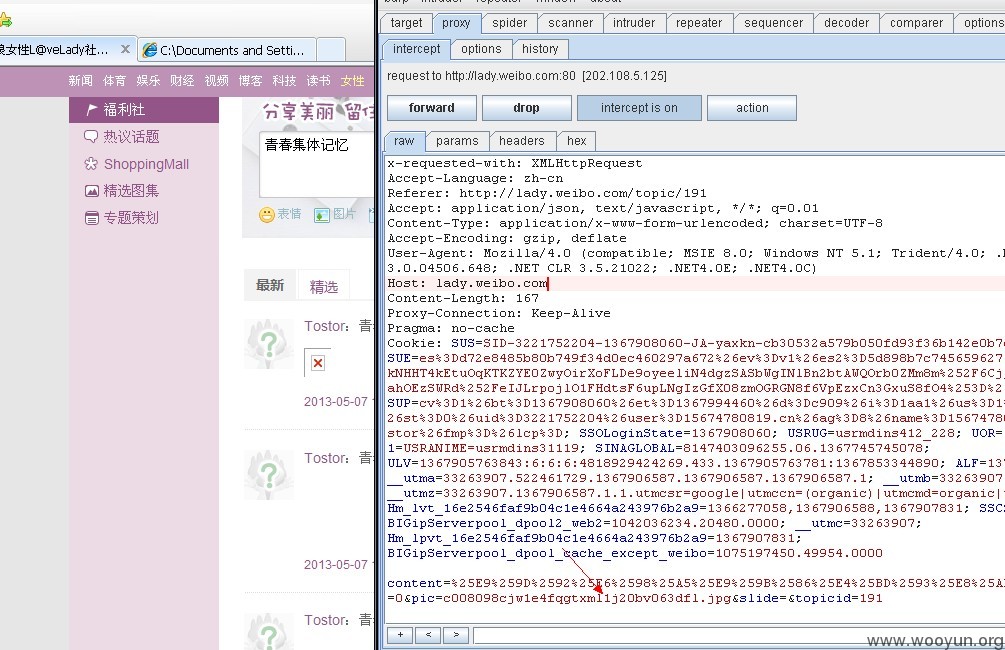This screenshot has width=1005, height=650.
Task: Click the Host: lady.weibo.com header line
Action: pyautogui.click(x=467, y=283)
